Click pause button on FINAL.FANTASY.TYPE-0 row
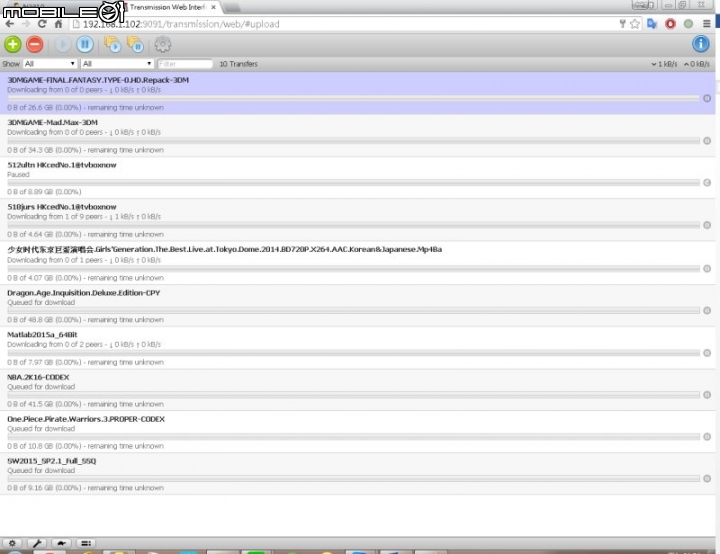The height and width of the screenshot is (554, 720). pos(707,98)
